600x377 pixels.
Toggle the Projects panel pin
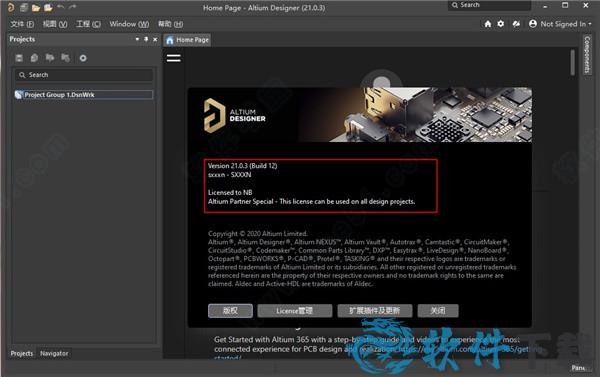click(146, 39)
